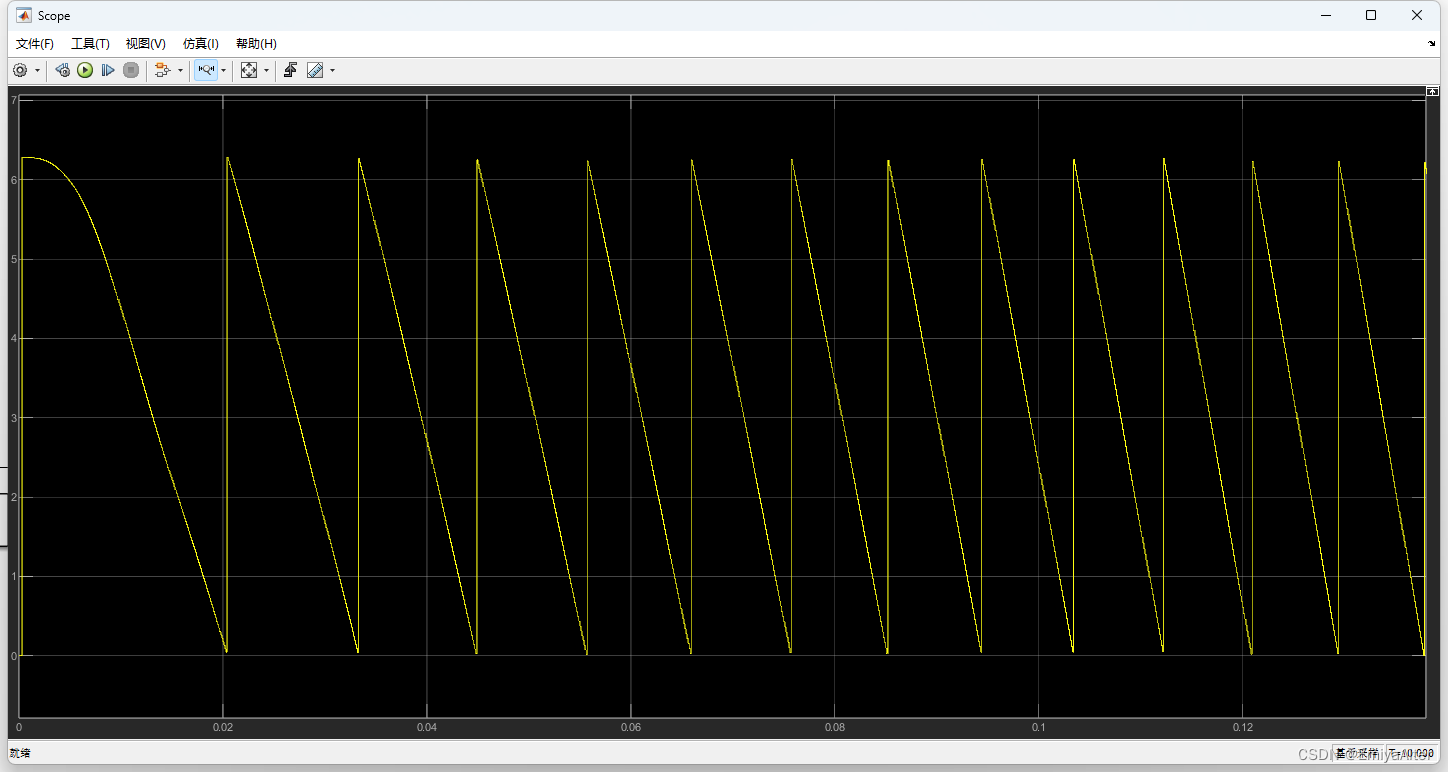Click the restore axes icon above the plot
This screenshot has width=1448, height=772.
tap(1432, 91)
